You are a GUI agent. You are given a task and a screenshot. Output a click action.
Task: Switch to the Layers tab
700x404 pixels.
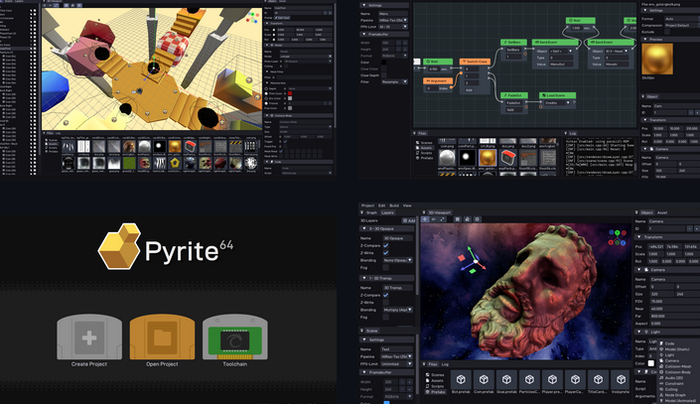tap(386, 213)
